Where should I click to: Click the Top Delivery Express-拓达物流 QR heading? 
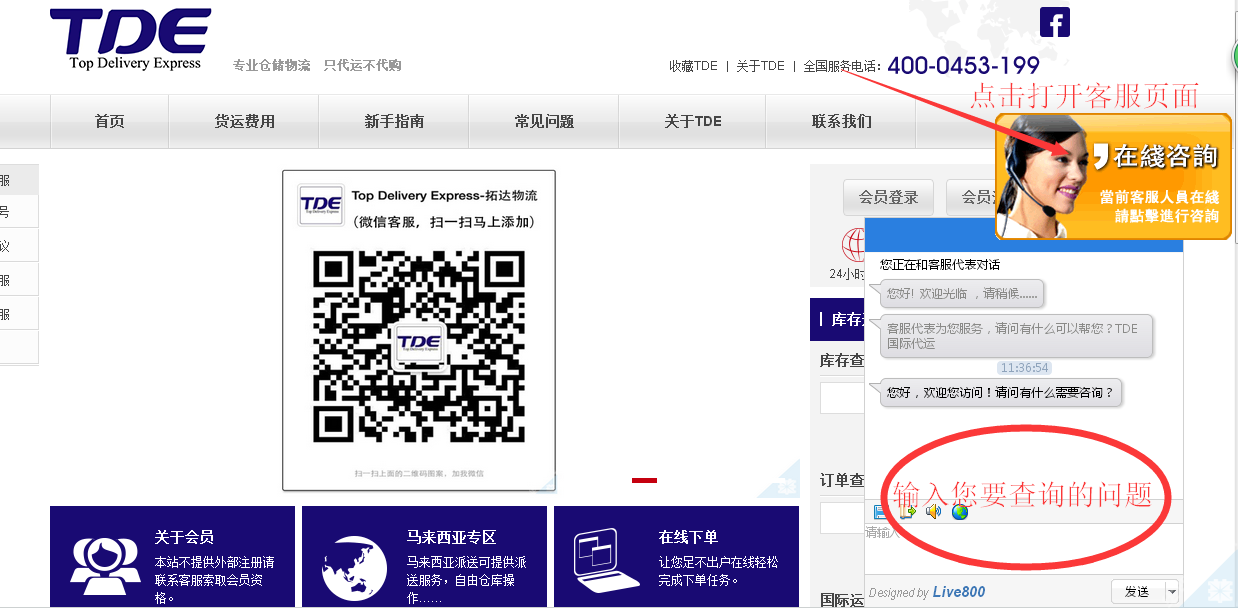444,196
